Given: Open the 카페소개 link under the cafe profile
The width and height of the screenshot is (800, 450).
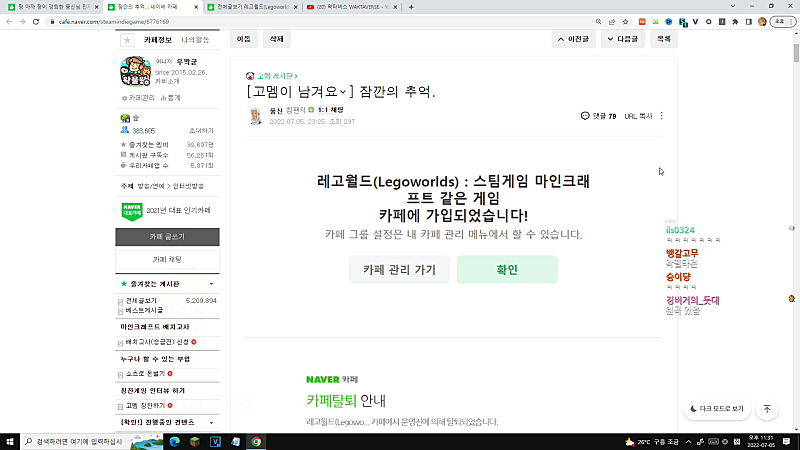Looking at the screenshot, I should click(x=167, y=81).
